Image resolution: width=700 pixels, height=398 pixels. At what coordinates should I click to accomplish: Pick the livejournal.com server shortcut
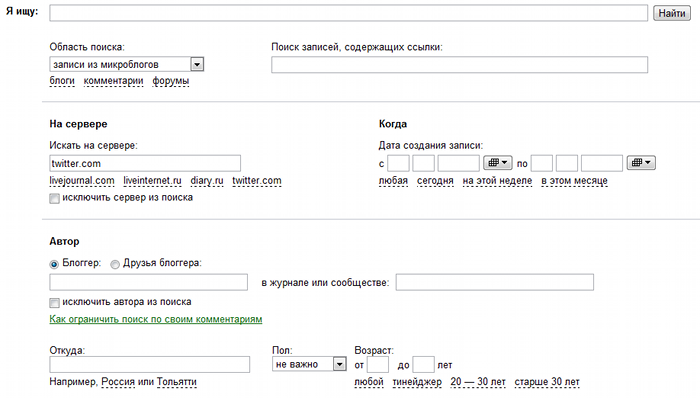click(82, 181)
